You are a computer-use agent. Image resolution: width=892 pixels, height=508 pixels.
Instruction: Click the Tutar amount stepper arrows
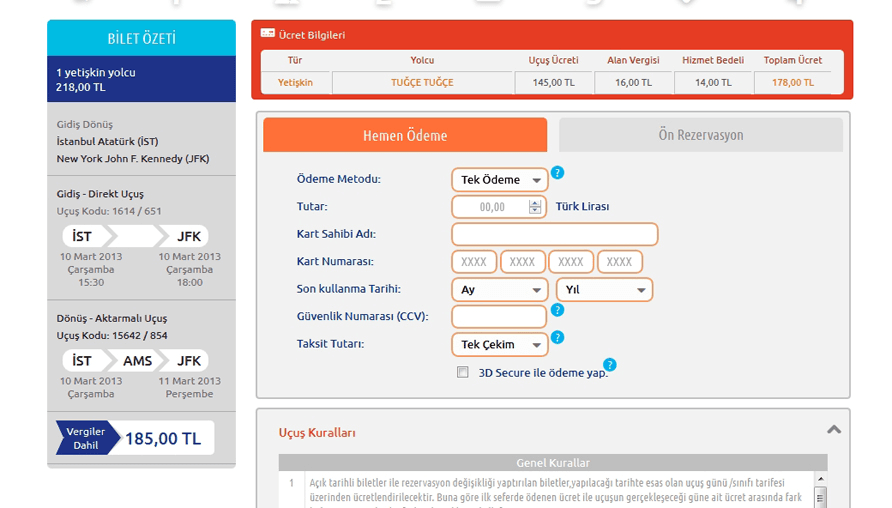tap(535, 207)
